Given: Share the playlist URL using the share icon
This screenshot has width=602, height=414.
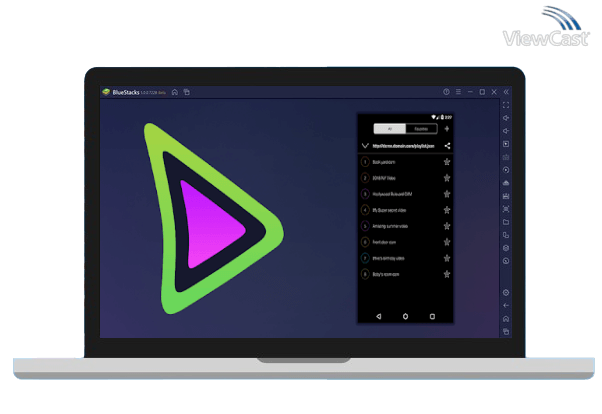Looking at the screenshot, I should click(447, 146).
